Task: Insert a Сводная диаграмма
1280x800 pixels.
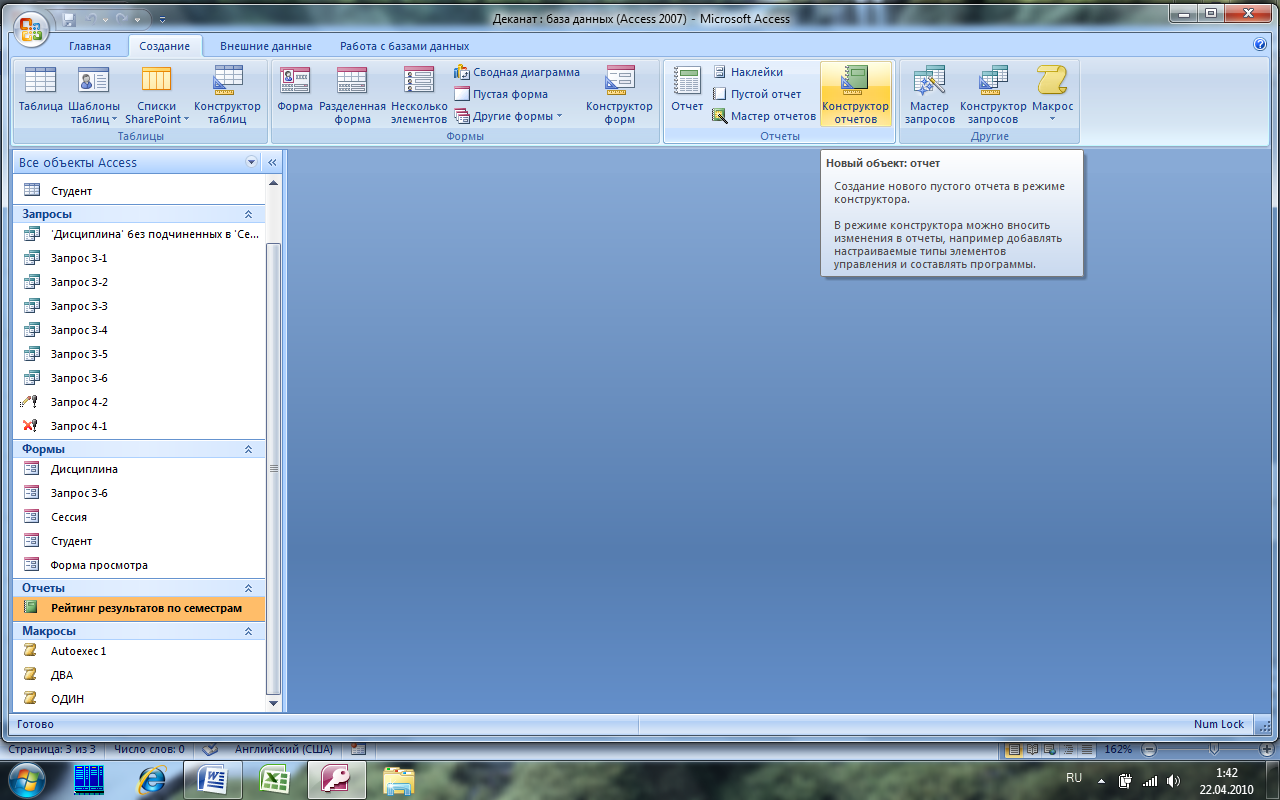Action: coord(517,72)
